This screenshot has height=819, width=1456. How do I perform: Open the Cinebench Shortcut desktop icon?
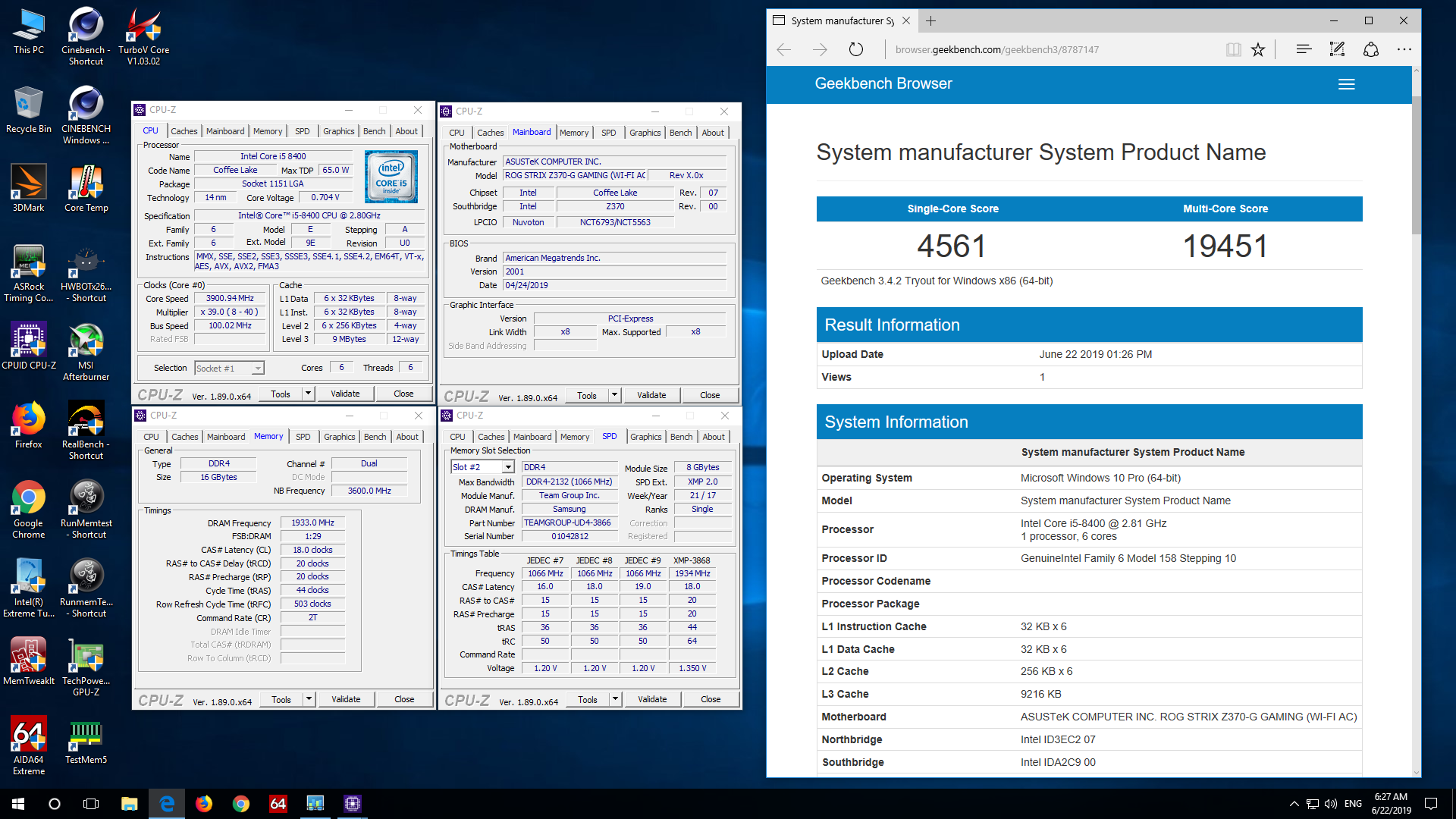coord(86,36)
